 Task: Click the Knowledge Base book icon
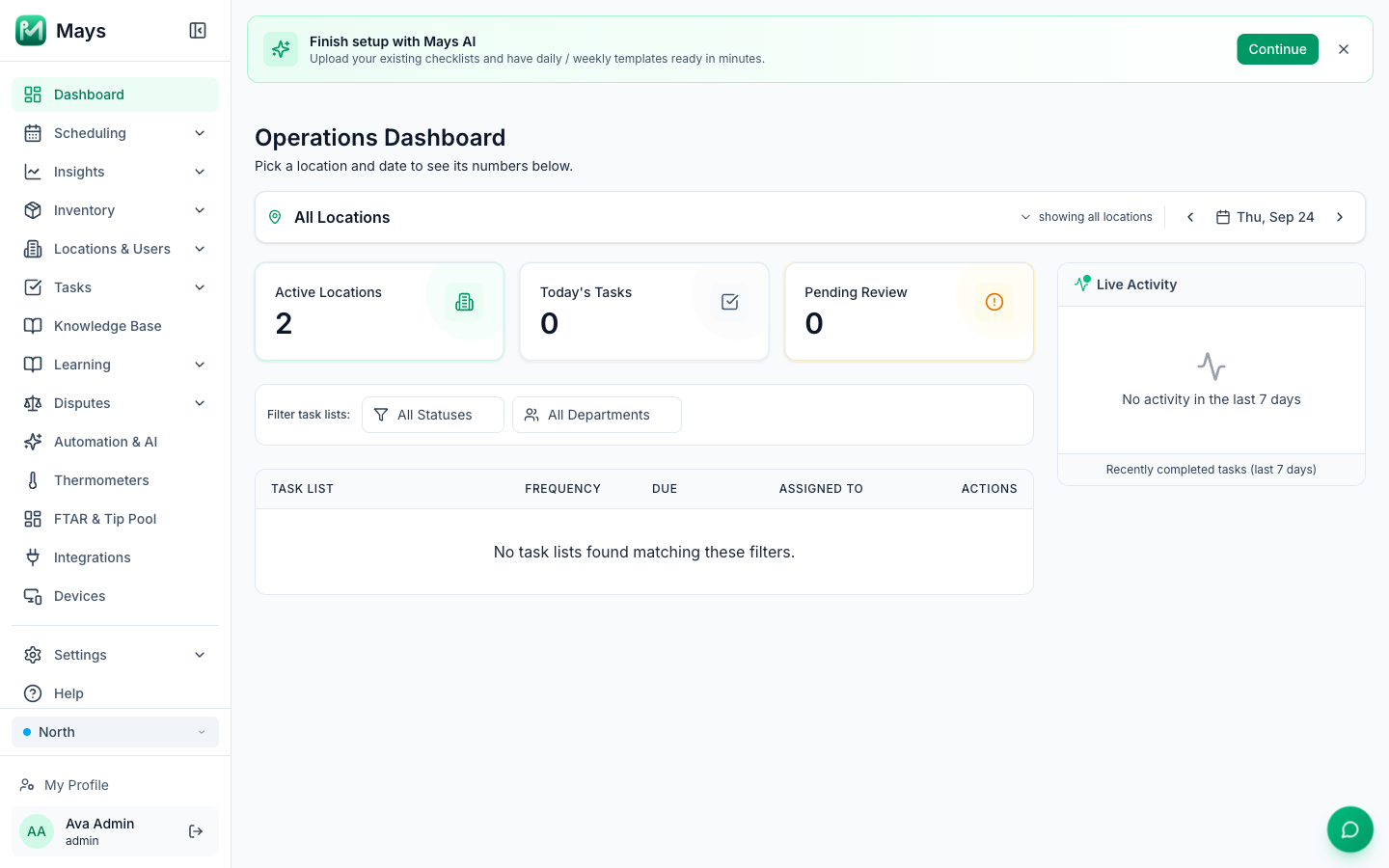coord(33,326)
